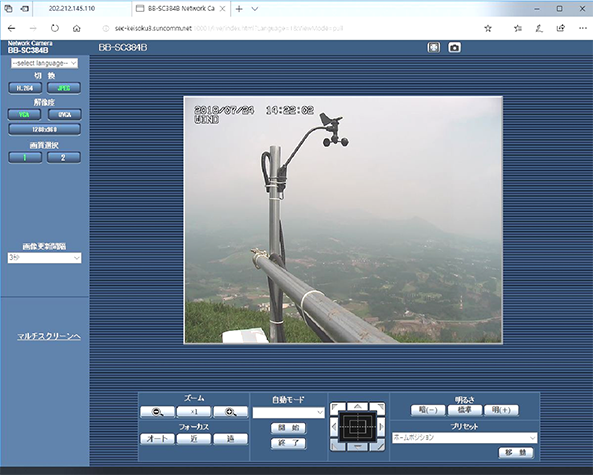Screen dimensions: 593x475
Task: Select VGA resolution
Action: coord(24,114)
